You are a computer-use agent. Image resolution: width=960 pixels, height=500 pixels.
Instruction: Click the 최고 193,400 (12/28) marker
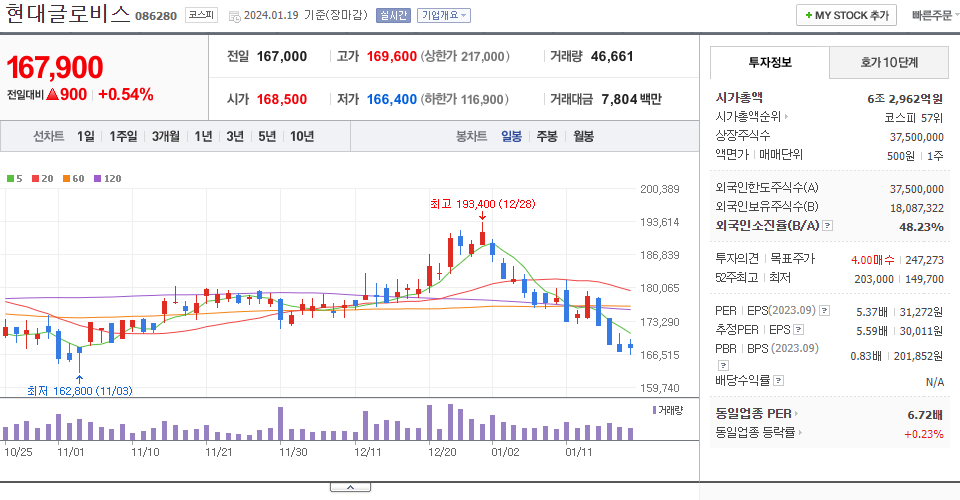click(x=482, y=204)
